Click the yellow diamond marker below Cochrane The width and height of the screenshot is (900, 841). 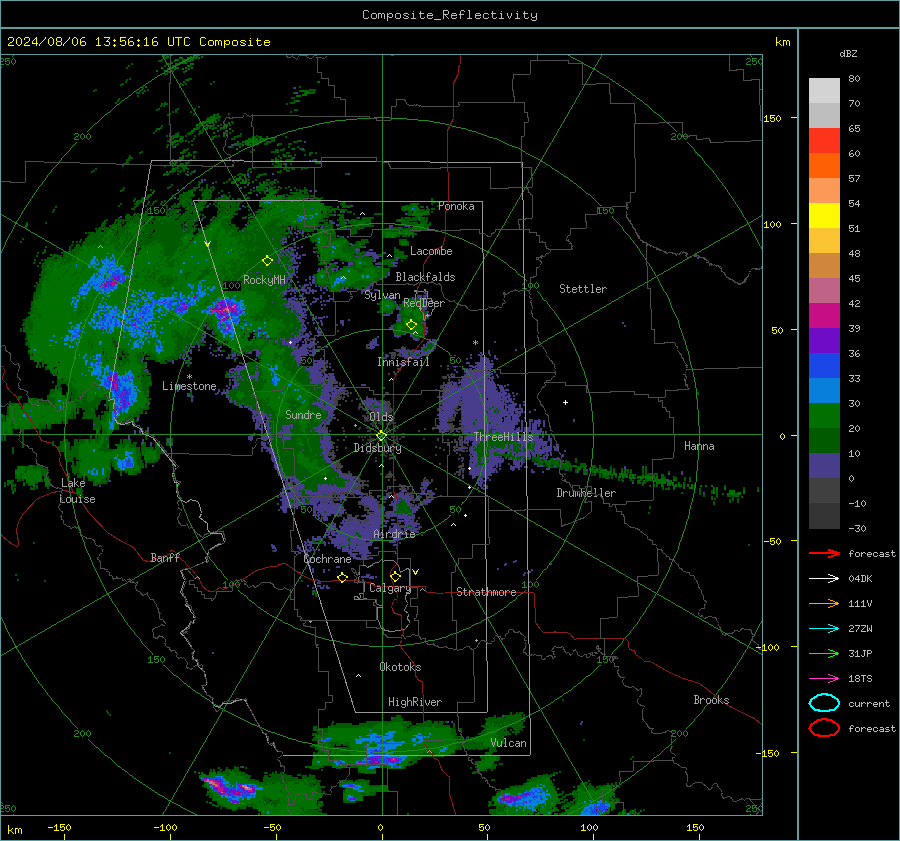[343, 577]
